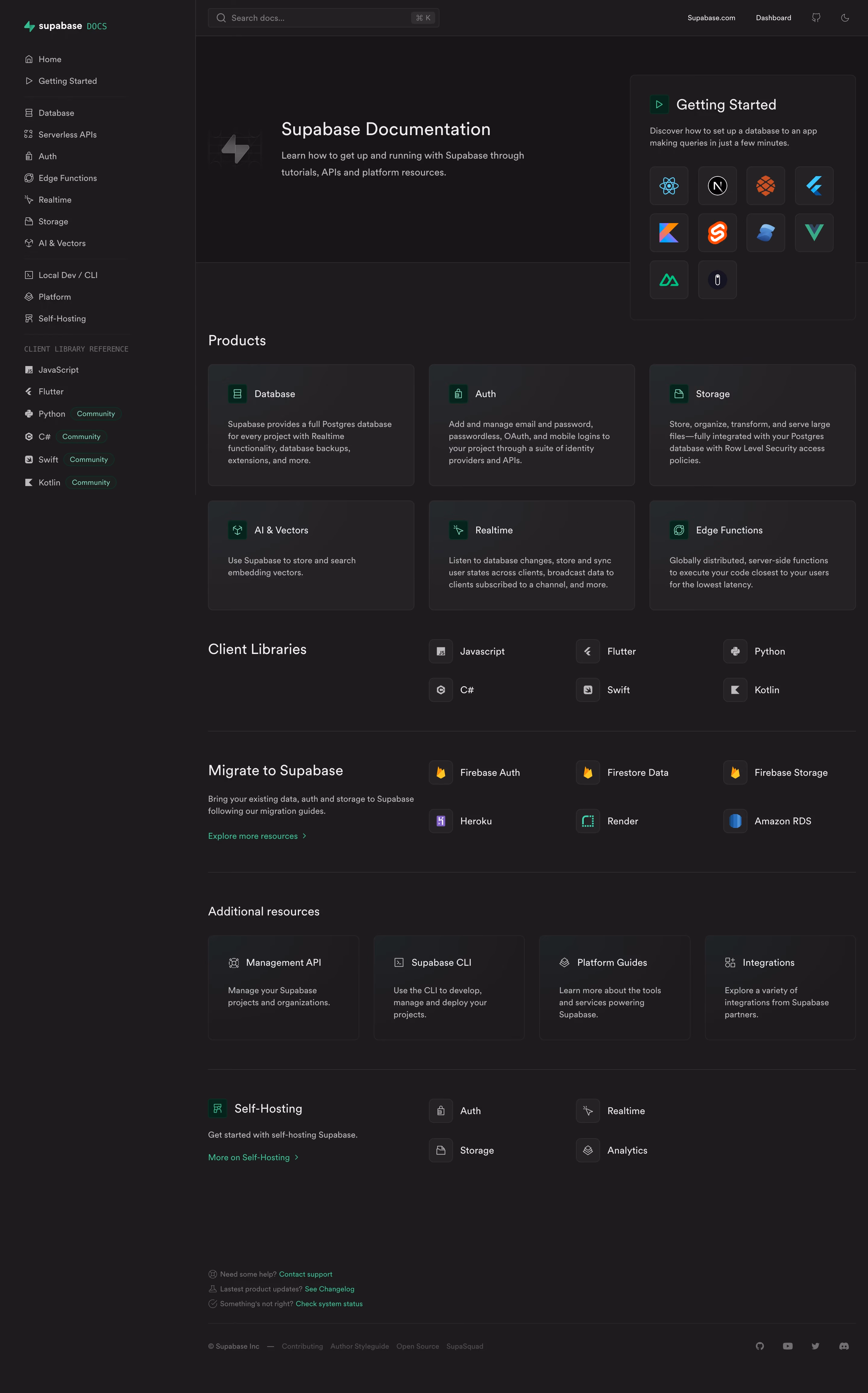
Task: Open Python client reference in the sidebar
Action: click(x=72, y=413)
